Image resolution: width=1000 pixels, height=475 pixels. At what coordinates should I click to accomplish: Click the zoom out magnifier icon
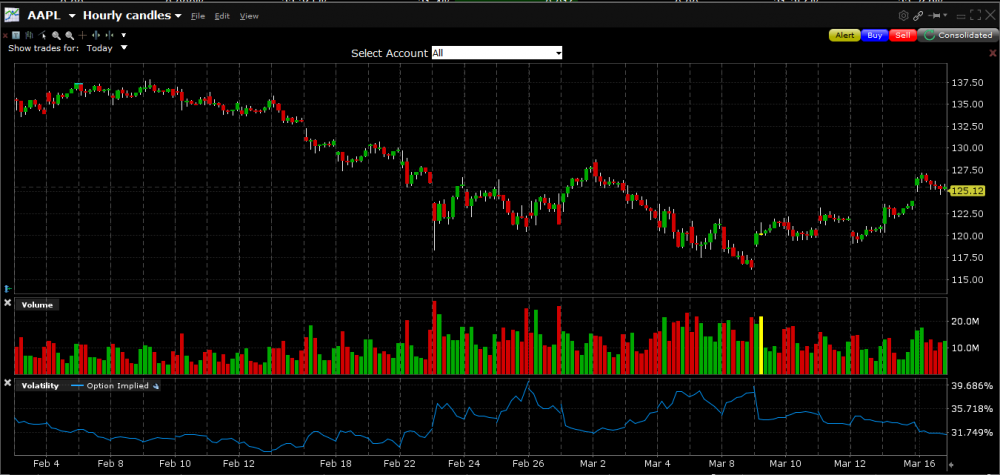pos(69,35)
